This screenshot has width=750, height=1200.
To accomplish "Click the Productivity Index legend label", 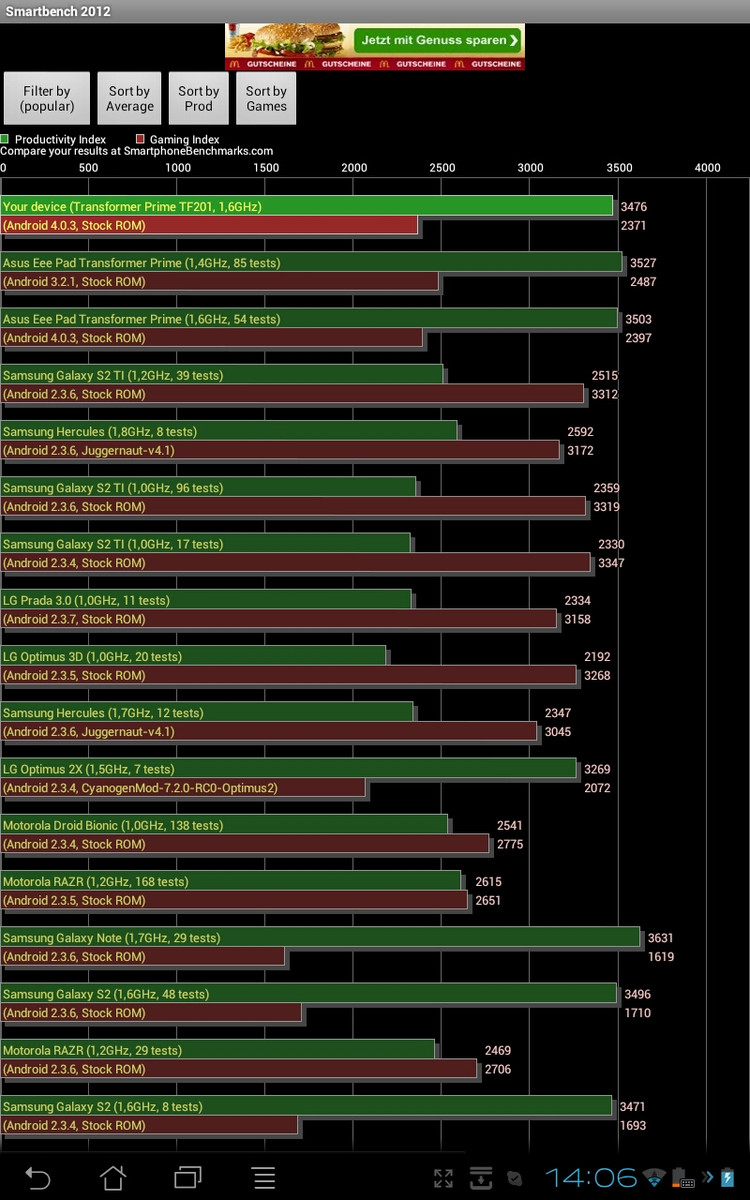I will coord(61,140).
